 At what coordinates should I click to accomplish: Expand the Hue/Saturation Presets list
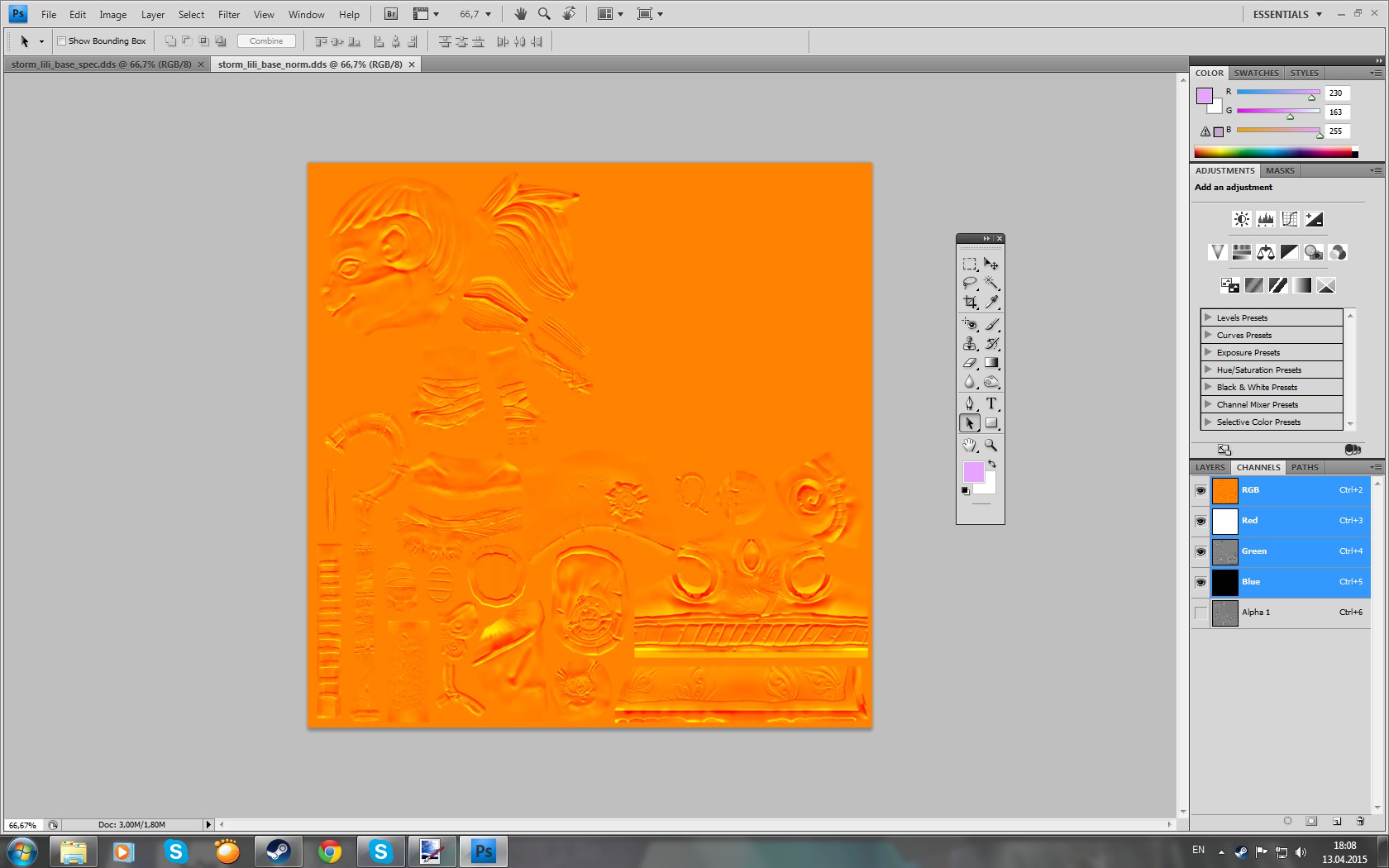point(1208,370)
